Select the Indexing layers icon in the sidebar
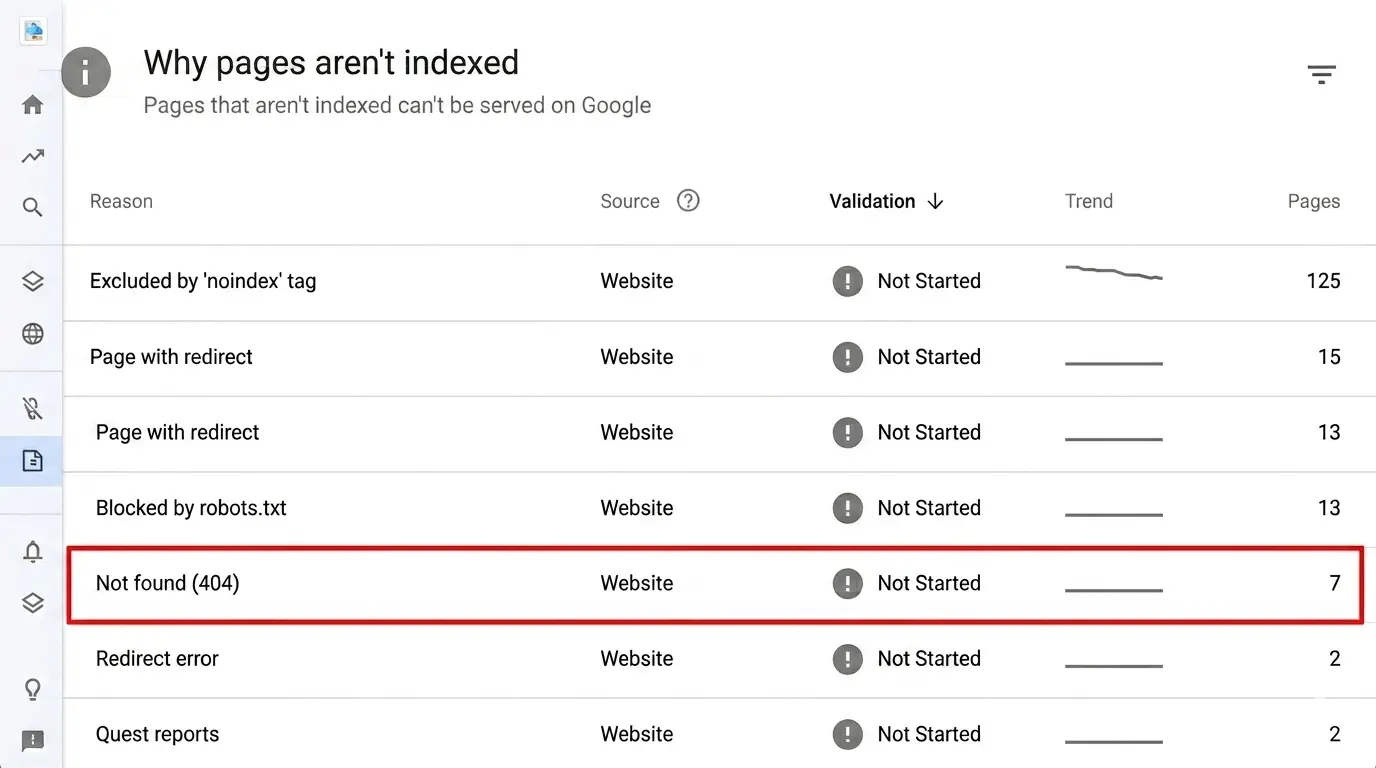Screen dimensions: 1376x768 pyautogui.click(x=33, y=281)
